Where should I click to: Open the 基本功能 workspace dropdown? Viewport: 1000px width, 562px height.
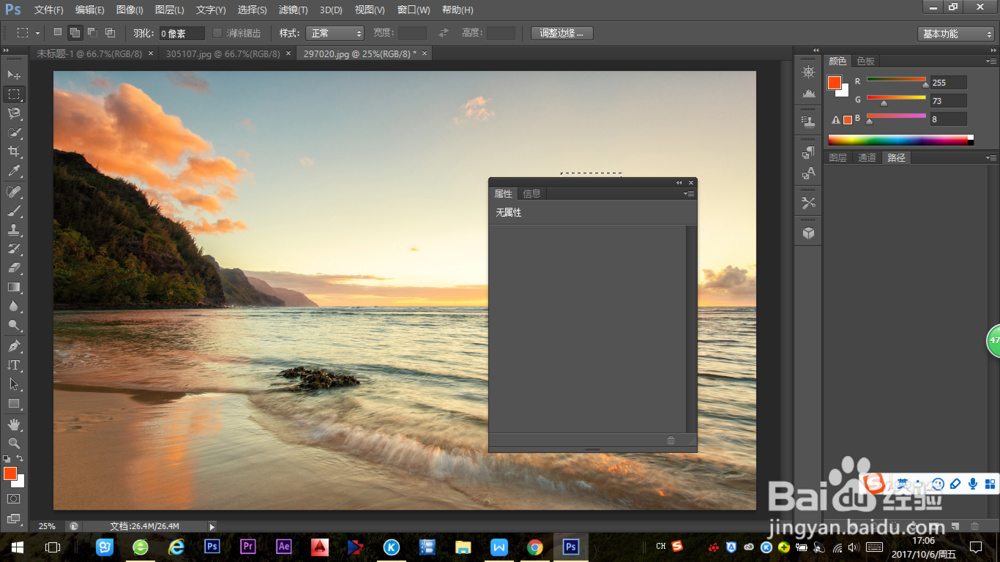click(955, 34)
